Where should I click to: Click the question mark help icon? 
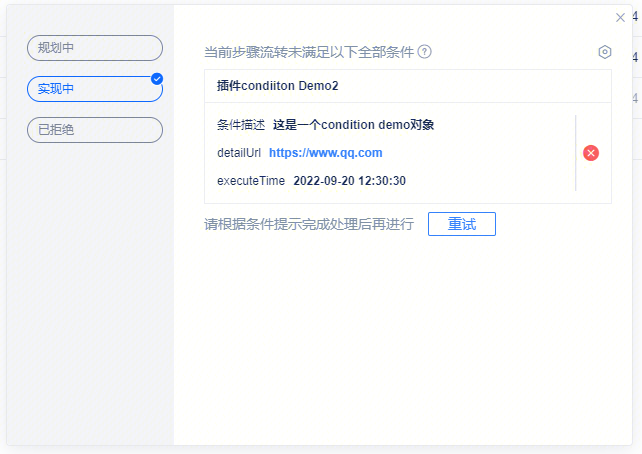[x=425, y=52]
